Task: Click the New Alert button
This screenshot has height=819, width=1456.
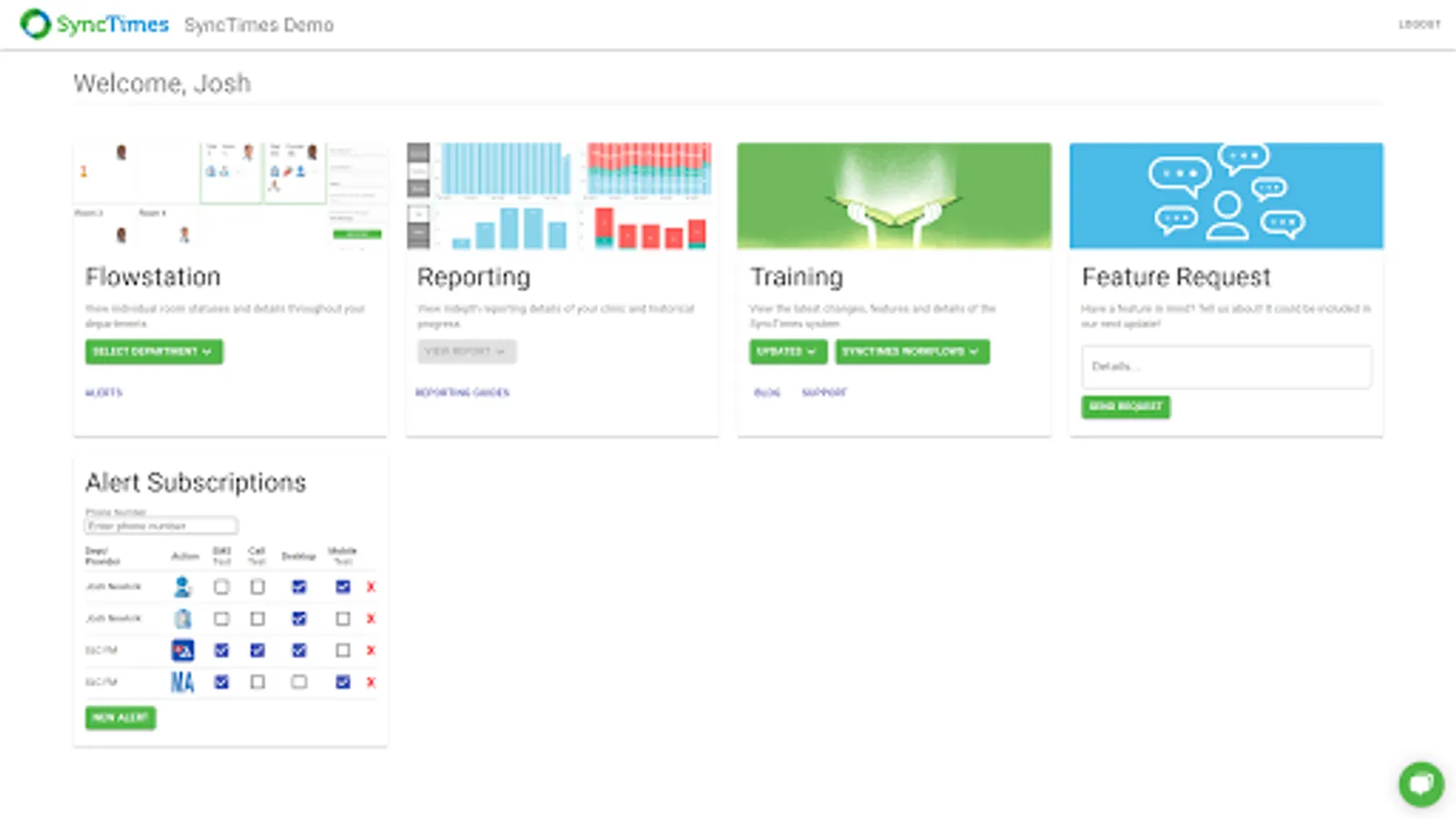Action: (120, 718)
